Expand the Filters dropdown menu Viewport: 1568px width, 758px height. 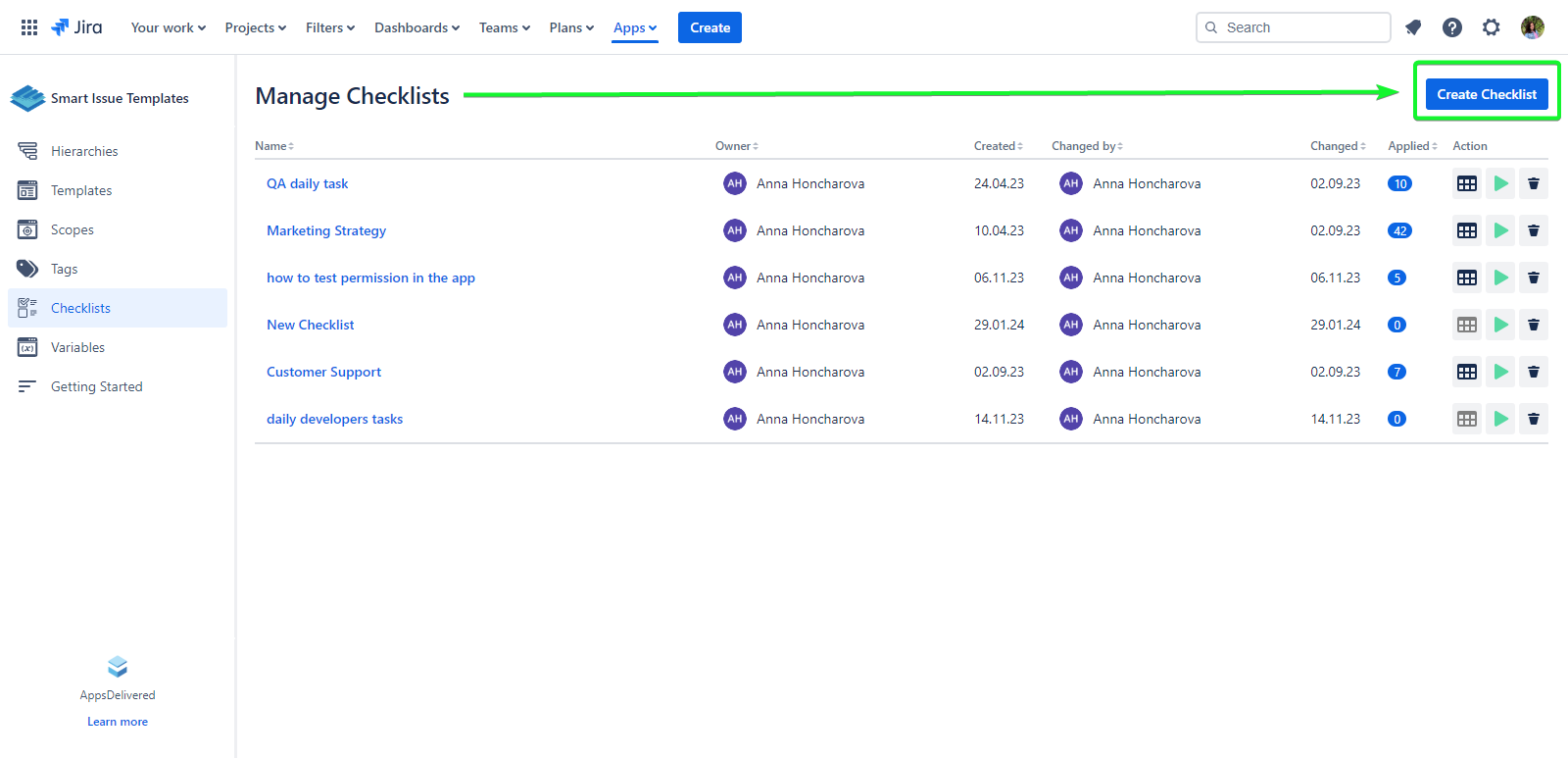tap(329, 27)
